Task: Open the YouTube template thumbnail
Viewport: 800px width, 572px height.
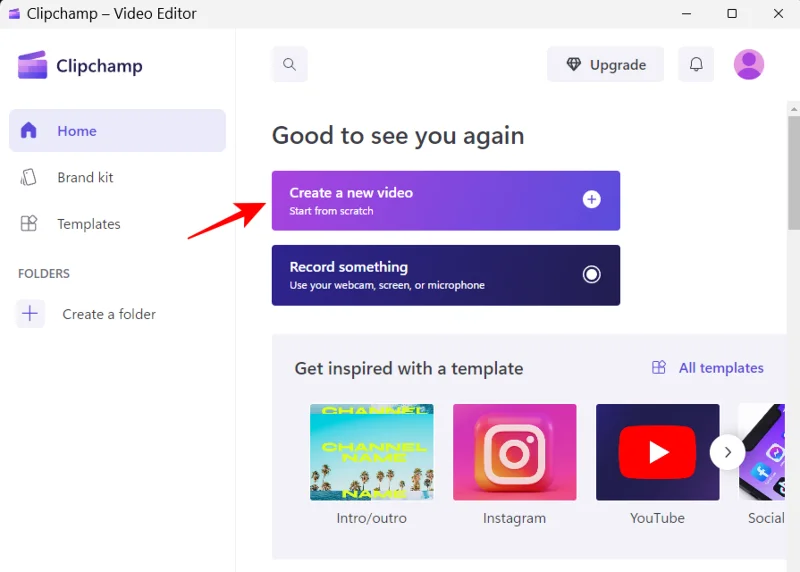Action: (x=657, y=452)
